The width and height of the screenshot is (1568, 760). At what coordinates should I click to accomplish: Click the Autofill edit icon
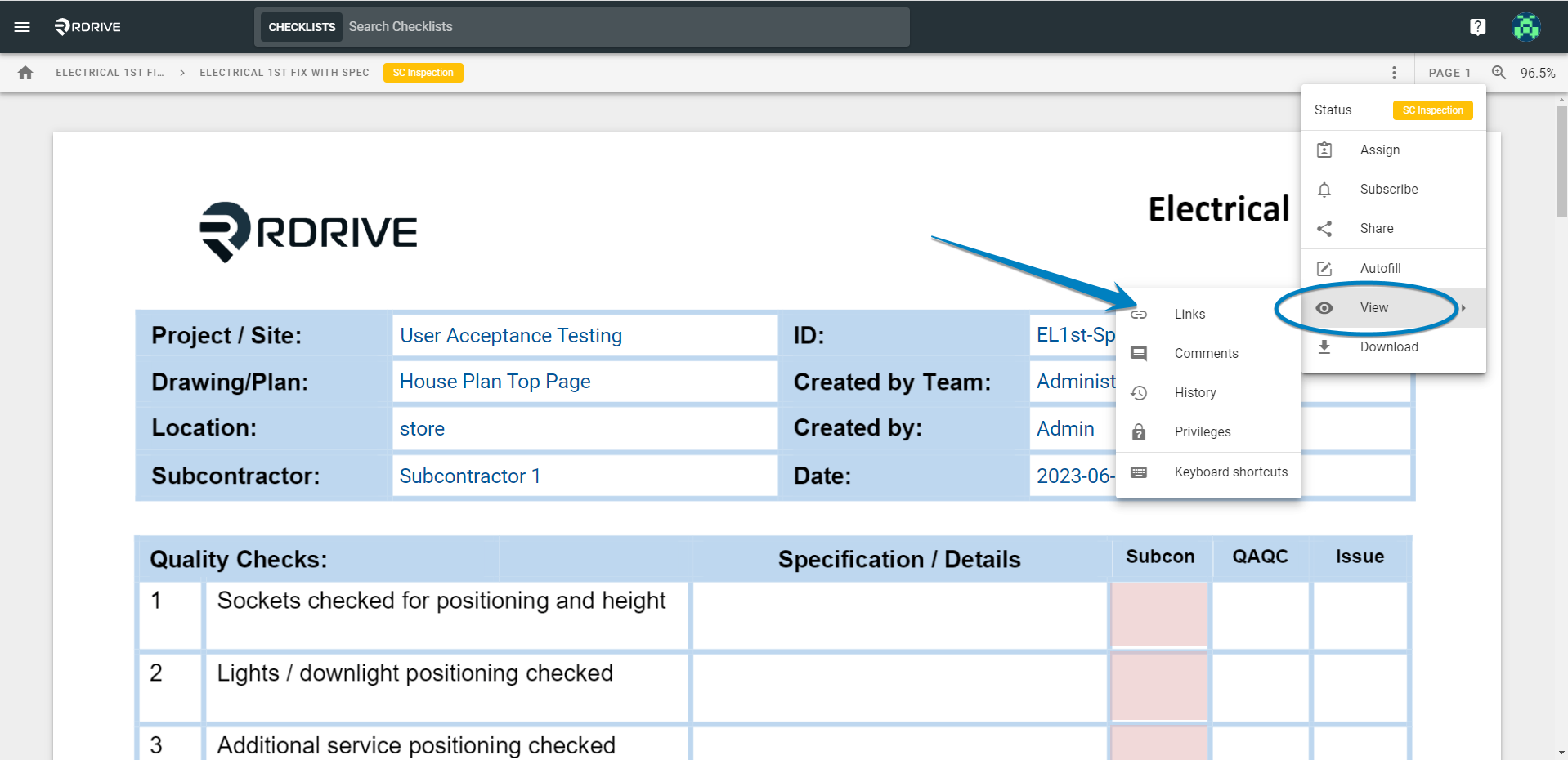coord(1324,269)
